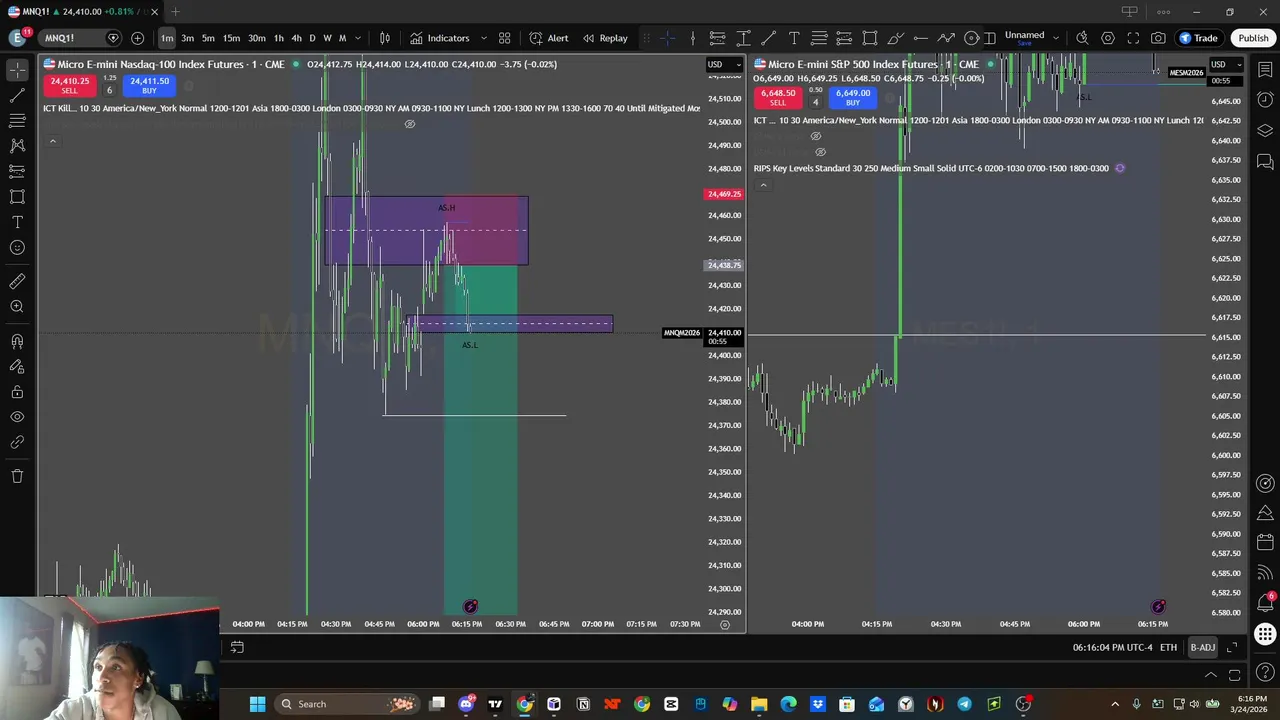Open the alerts clock icon in right sidebar
The width and height of the screenshot is (1280, 720).
[x=1265, y=100]
